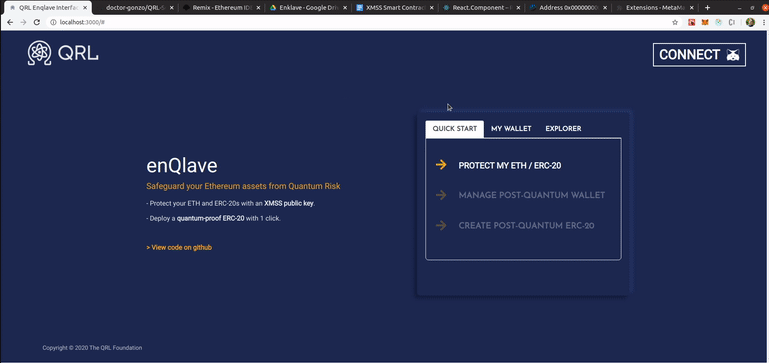769x363 pixels.
Task: Click the localhost:3000 address bar
Action: coord(358,23)
